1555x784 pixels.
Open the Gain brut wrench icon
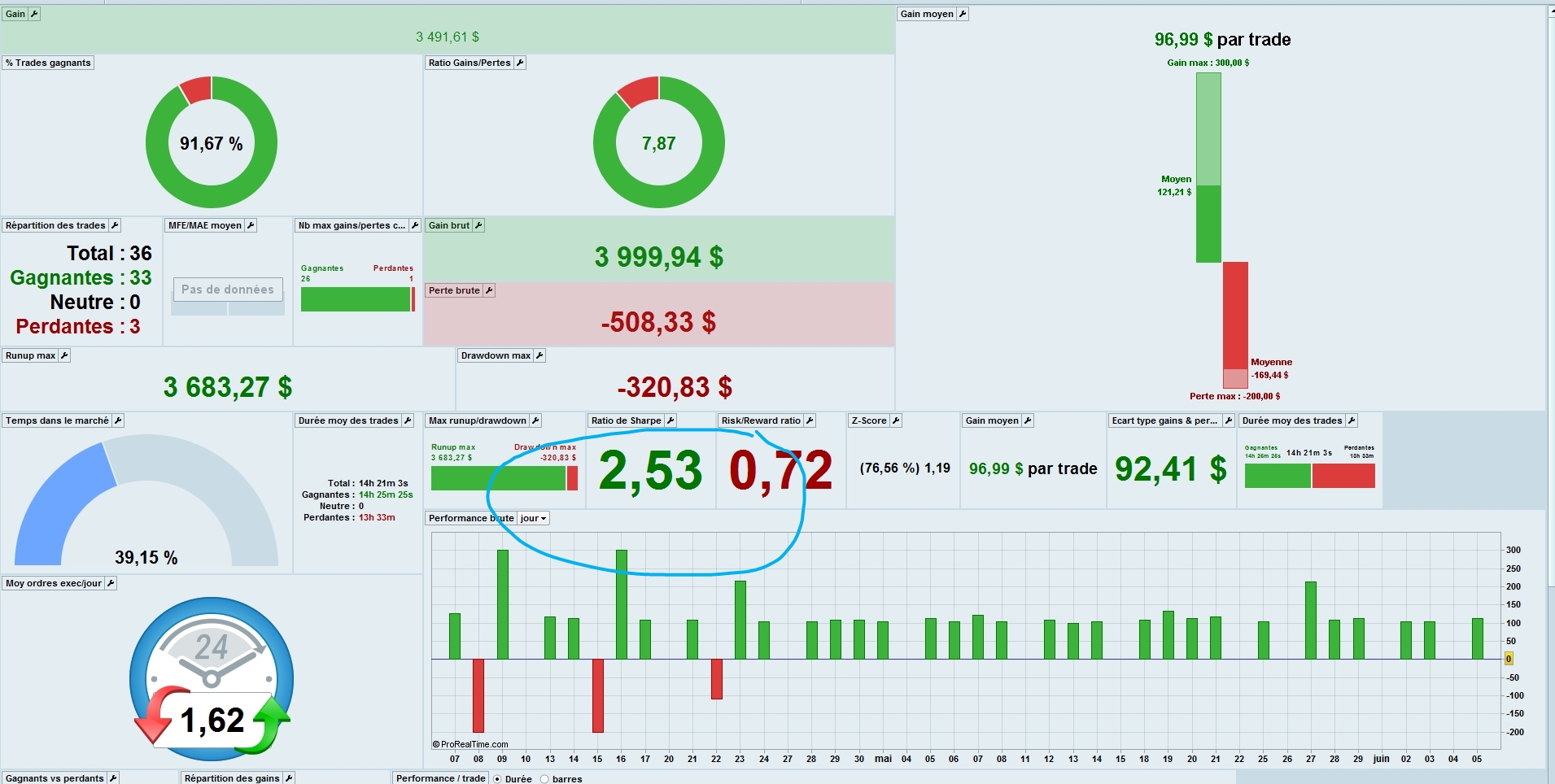click(478, 225)
